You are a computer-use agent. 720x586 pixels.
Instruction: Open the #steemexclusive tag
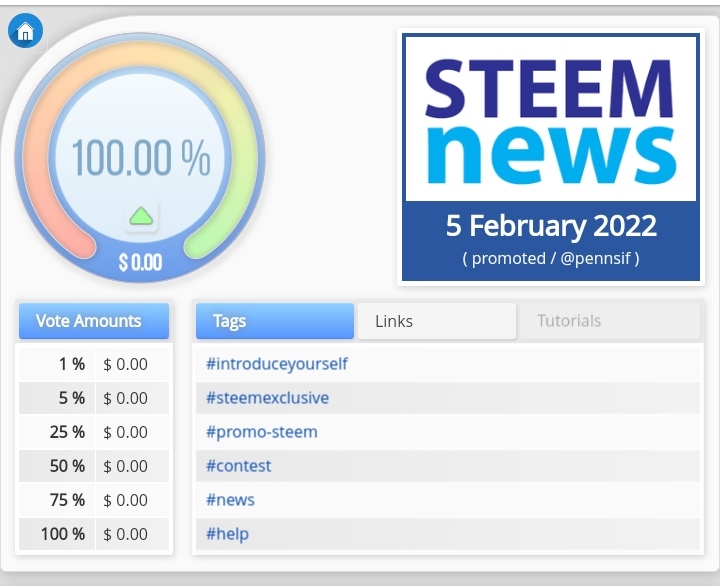click(268, 398)
